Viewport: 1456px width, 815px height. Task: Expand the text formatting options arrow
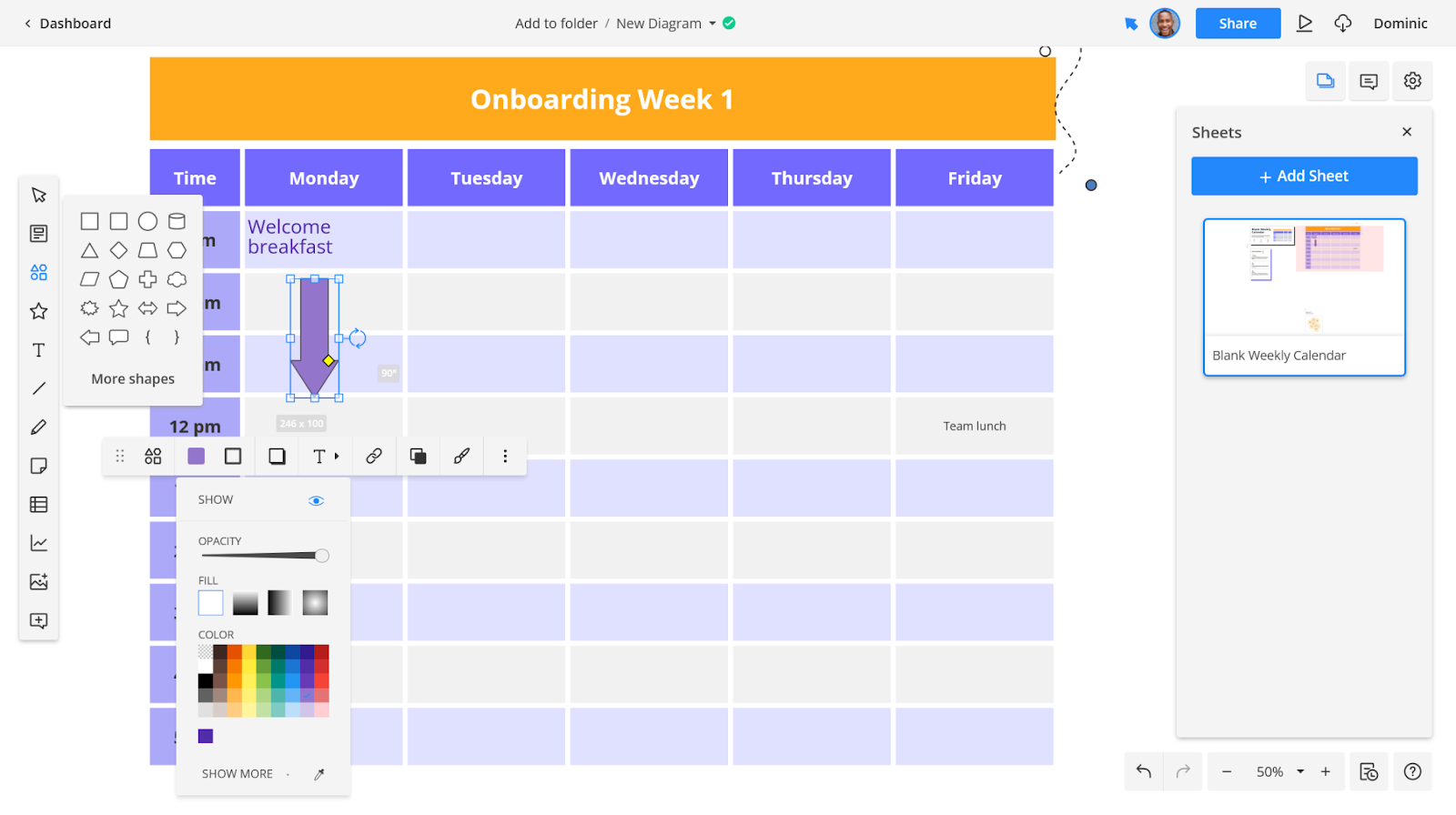337,457
